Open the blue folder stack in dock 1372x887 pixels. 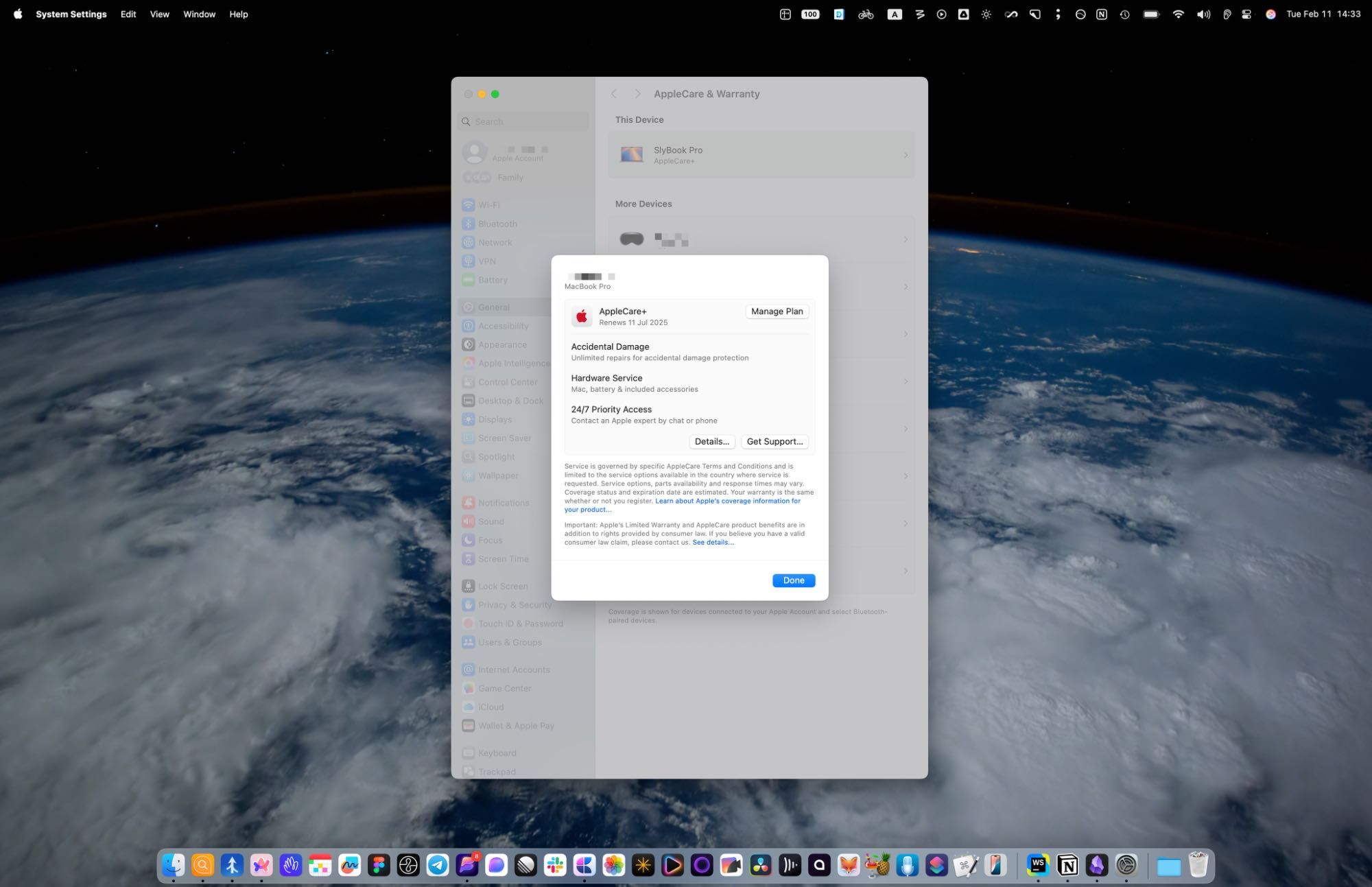pos(1169,866)
